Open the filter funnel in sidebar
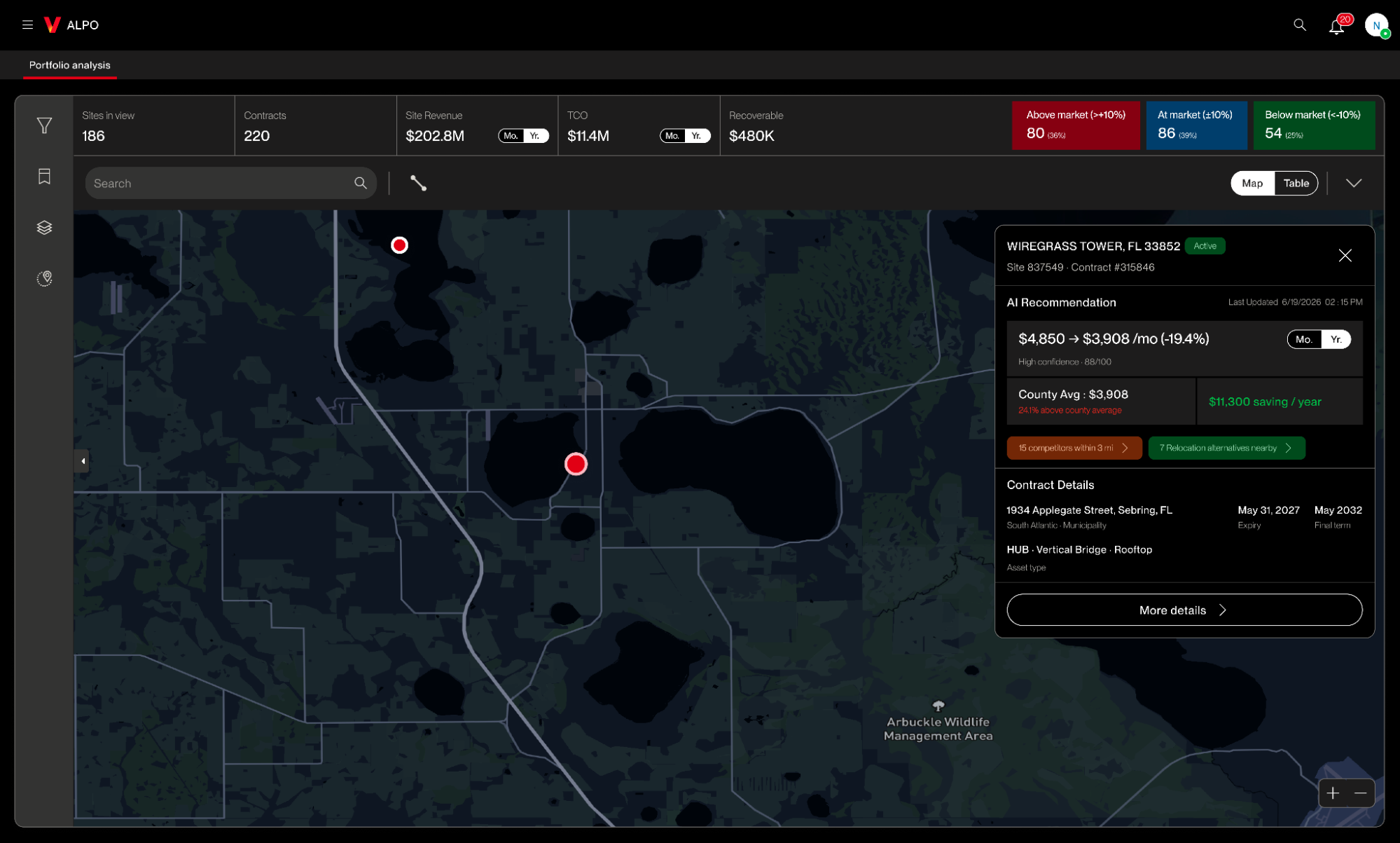The width and height of the screenshot is (1400, 843). [x=44, y=125]
